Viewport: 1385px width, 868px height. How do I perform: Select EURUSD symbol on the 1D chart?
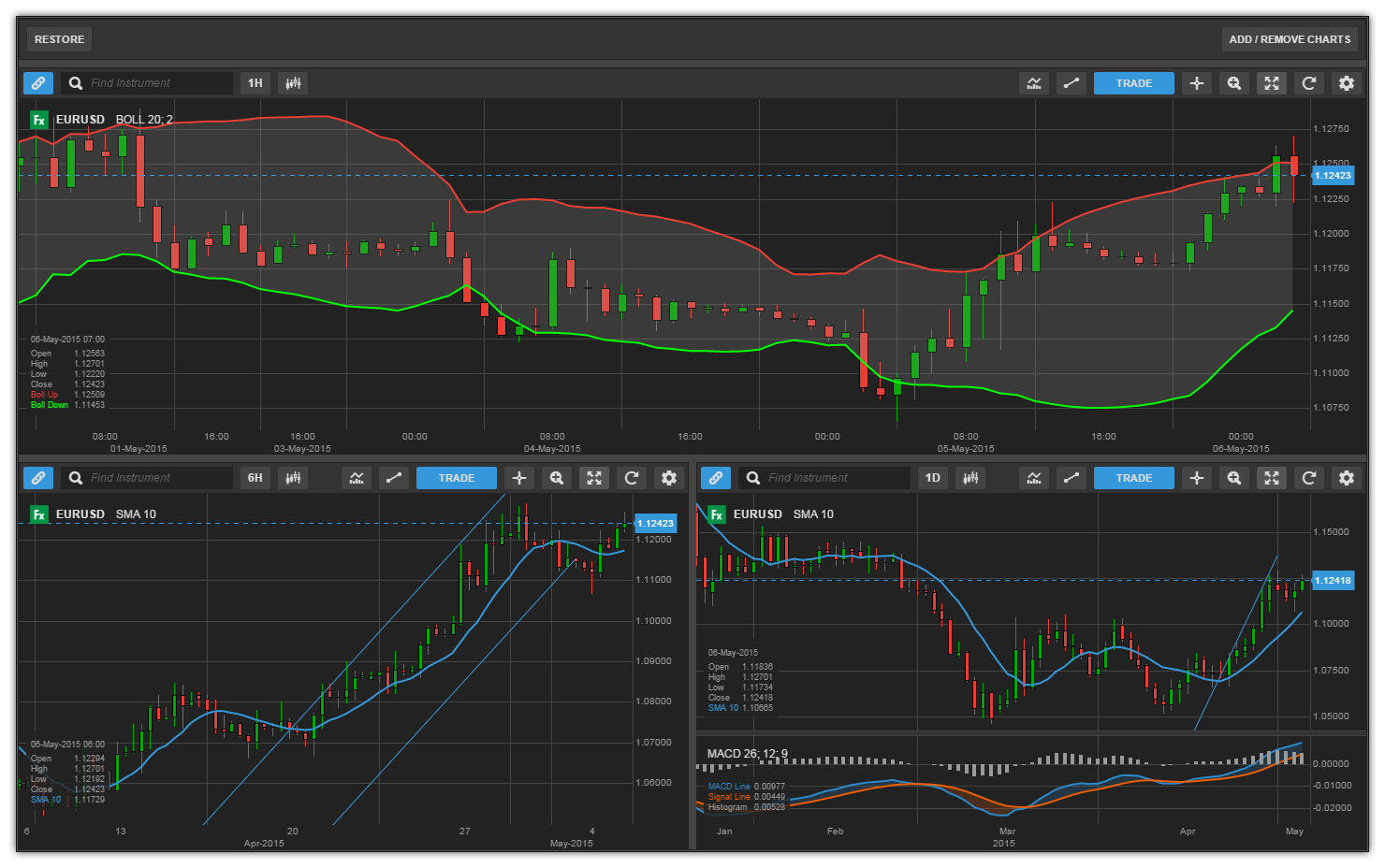758,514
